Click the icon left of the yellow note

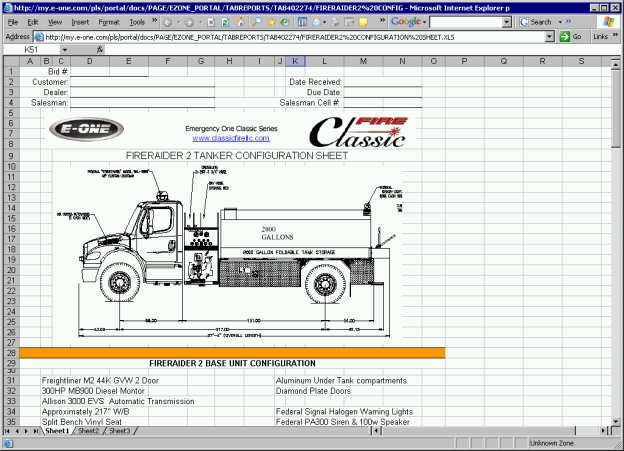[x=349, y=22]
